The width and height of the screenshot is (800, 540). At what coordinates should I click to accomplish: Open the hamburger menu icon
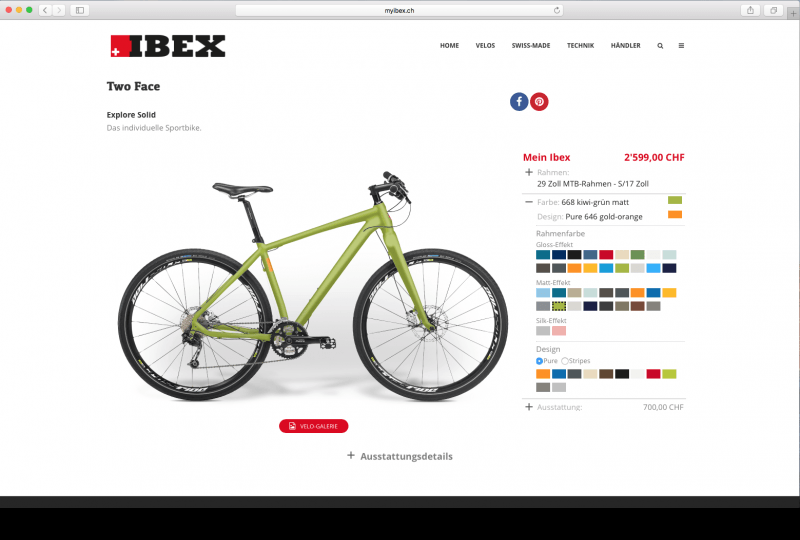681,45
